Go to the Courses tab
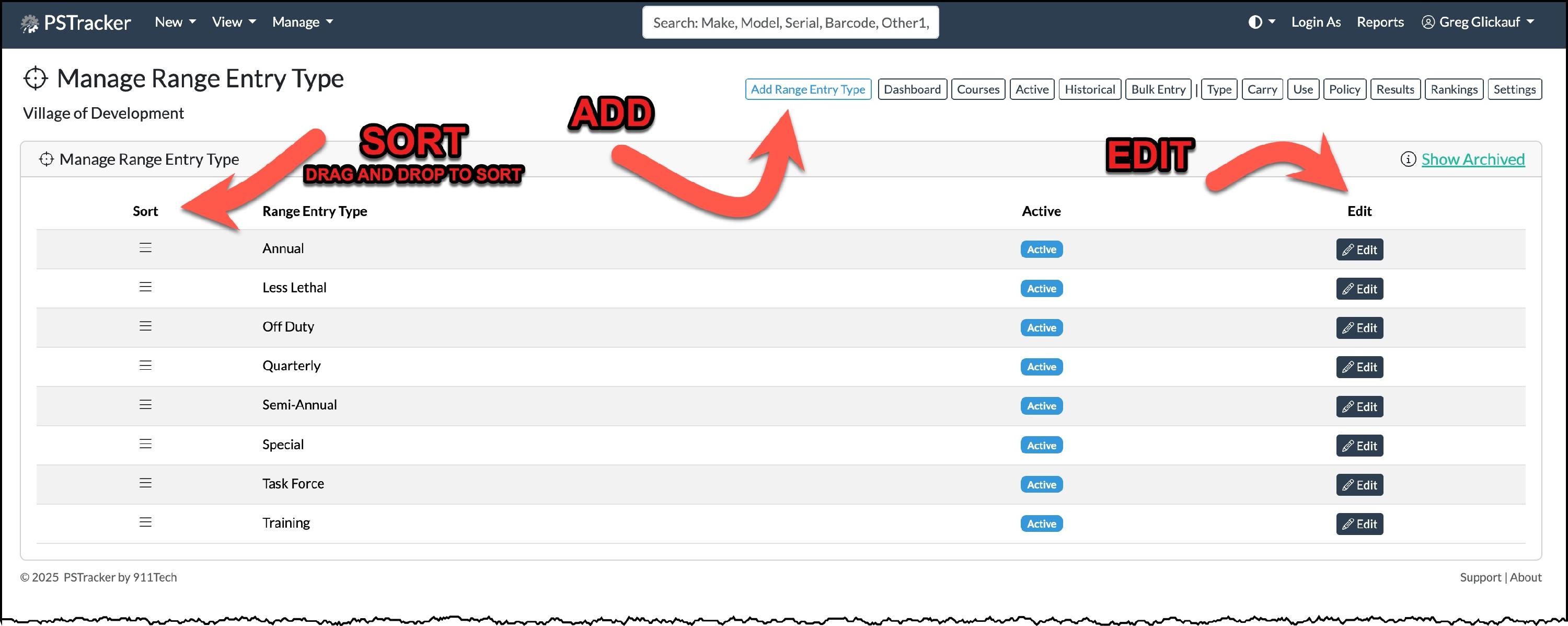Screen dimensions: 1568x626 click(977, 89)
